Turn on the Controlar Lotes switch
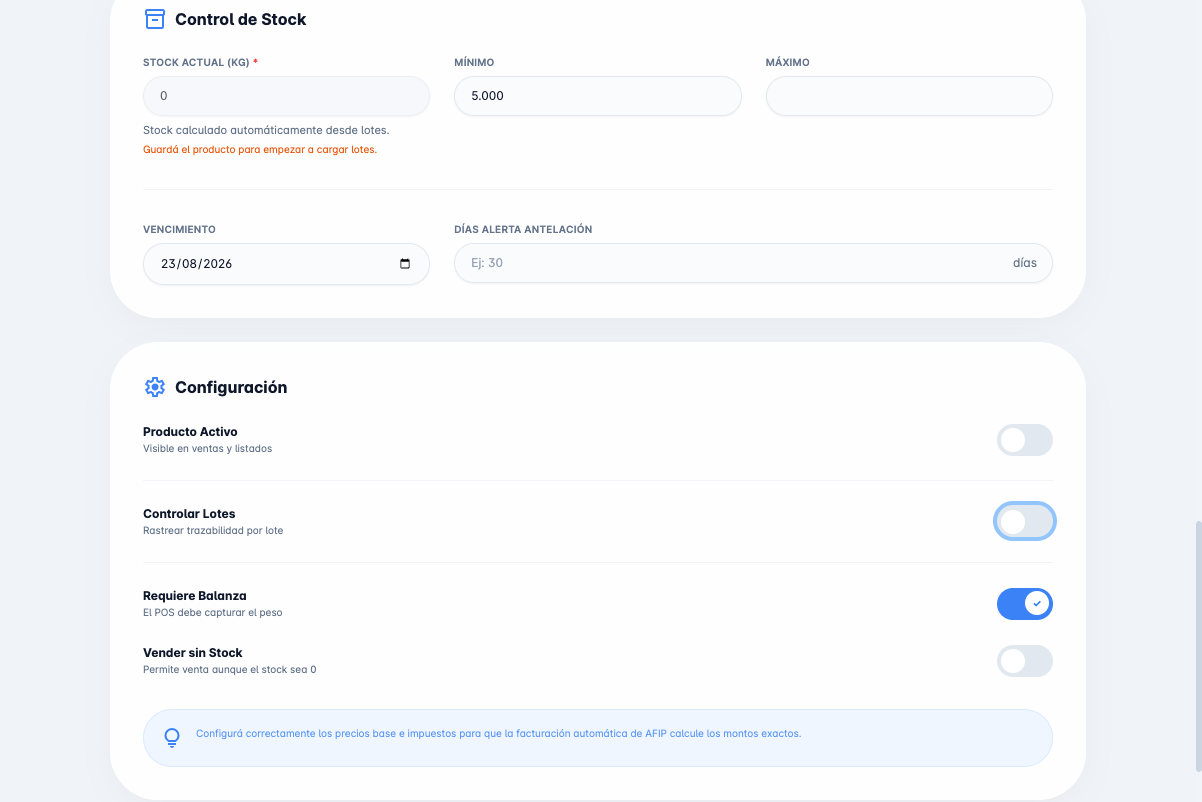This screenshot has height=802, width=1202. tap(1025, 521)
